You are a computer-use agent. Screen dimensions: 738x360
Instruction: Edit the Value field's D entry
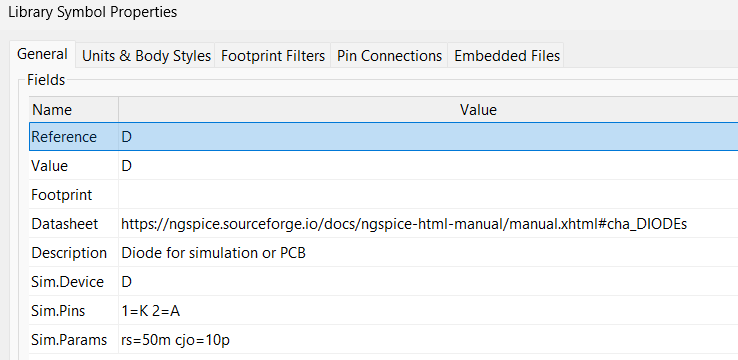point(428,166)
